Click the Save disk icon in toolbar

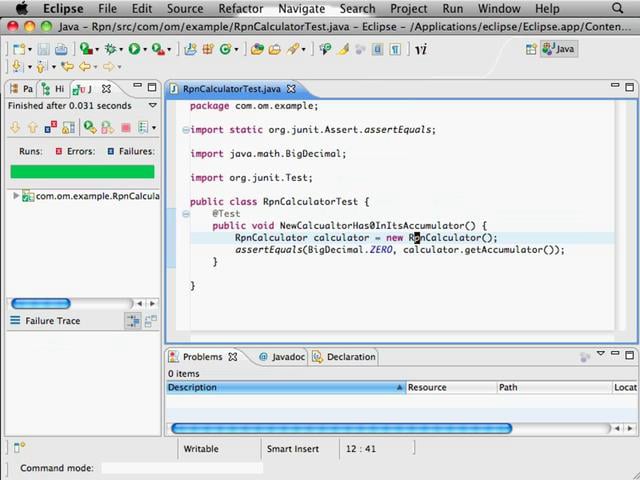(43, 49)
